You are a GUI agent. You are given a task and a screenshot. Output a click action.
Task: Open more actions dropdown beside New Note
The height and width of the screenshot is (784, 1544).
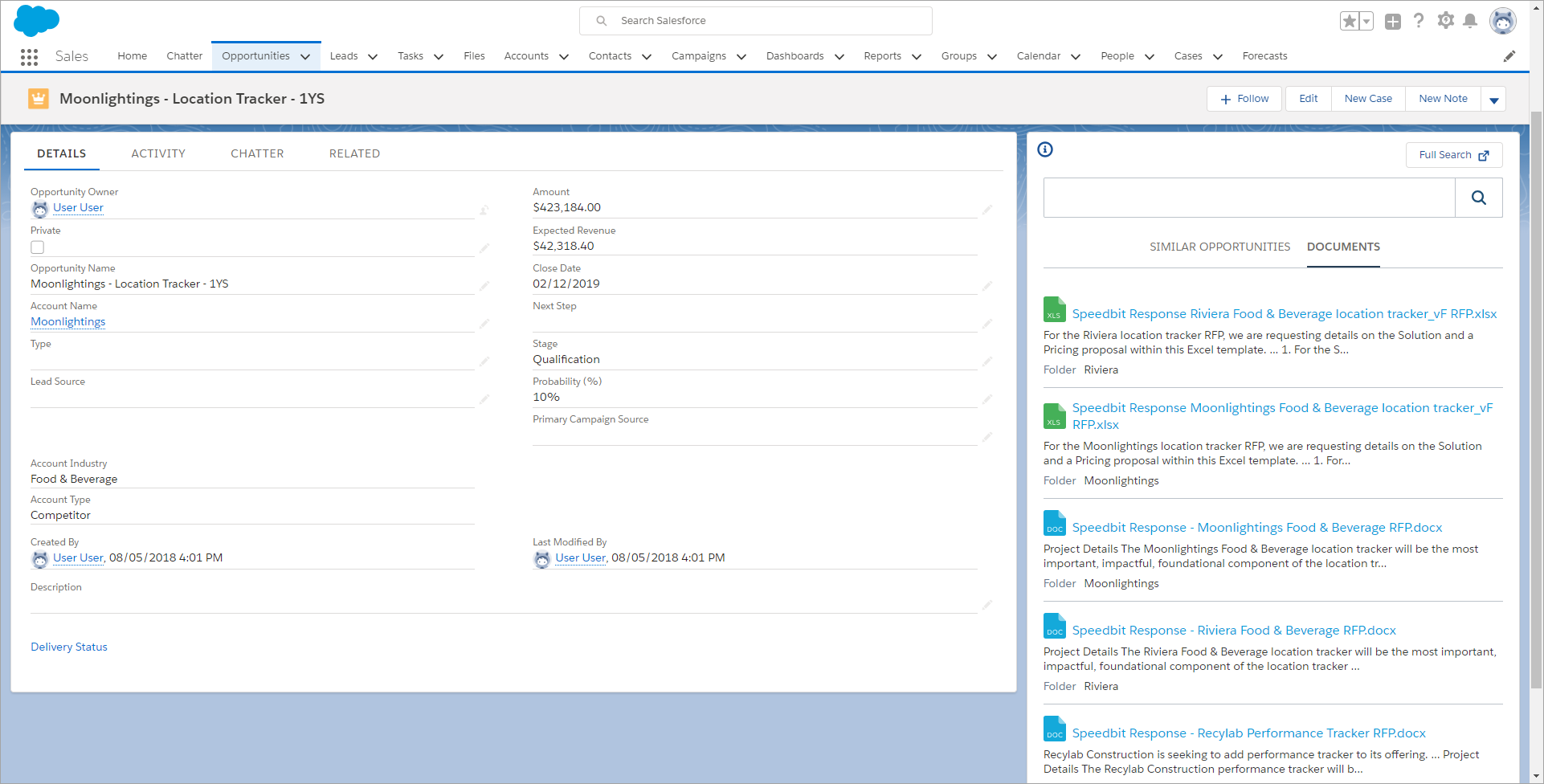point(1494,100)
